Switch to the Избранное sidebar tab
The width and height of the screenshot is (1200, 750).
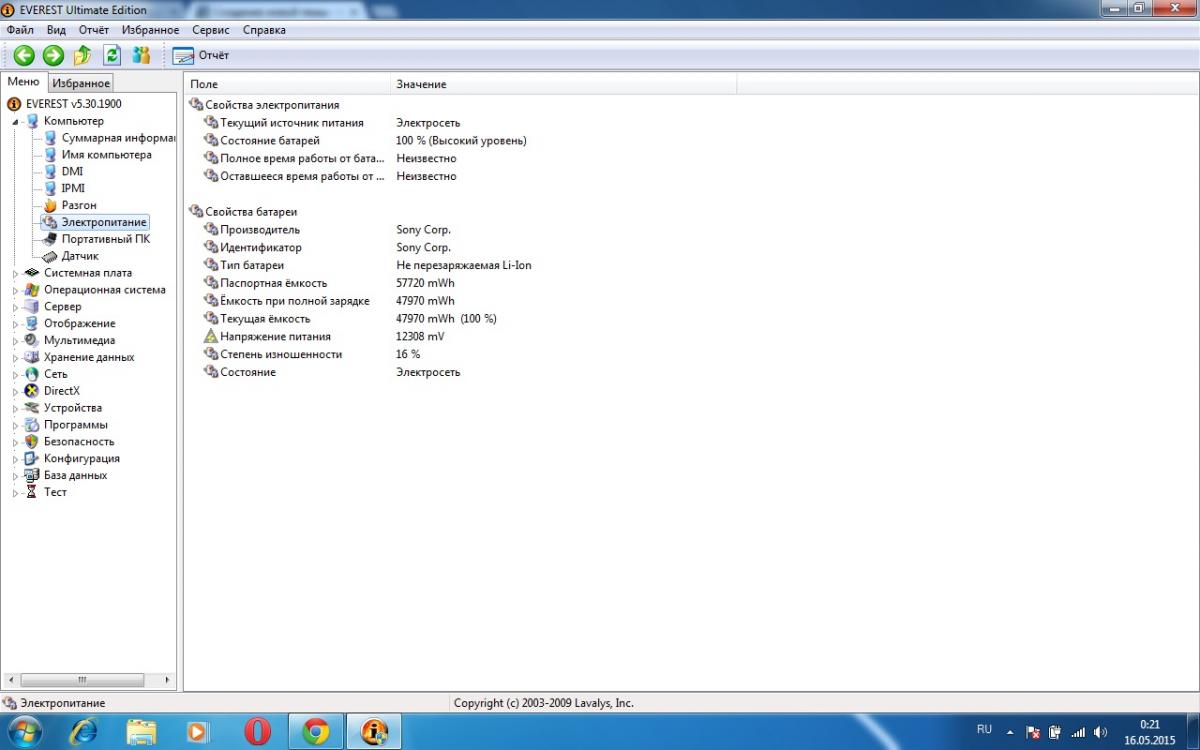click(81, 83)
